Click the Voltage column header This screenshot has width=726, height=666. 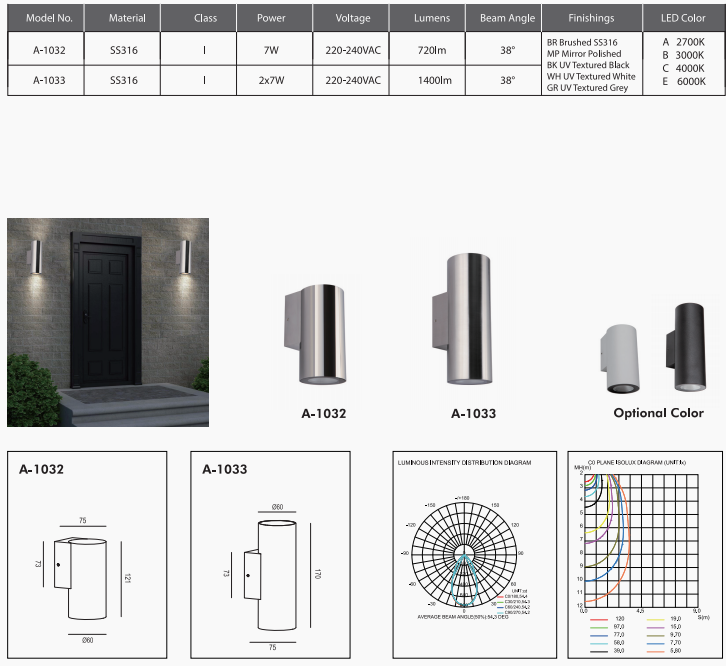351,18
